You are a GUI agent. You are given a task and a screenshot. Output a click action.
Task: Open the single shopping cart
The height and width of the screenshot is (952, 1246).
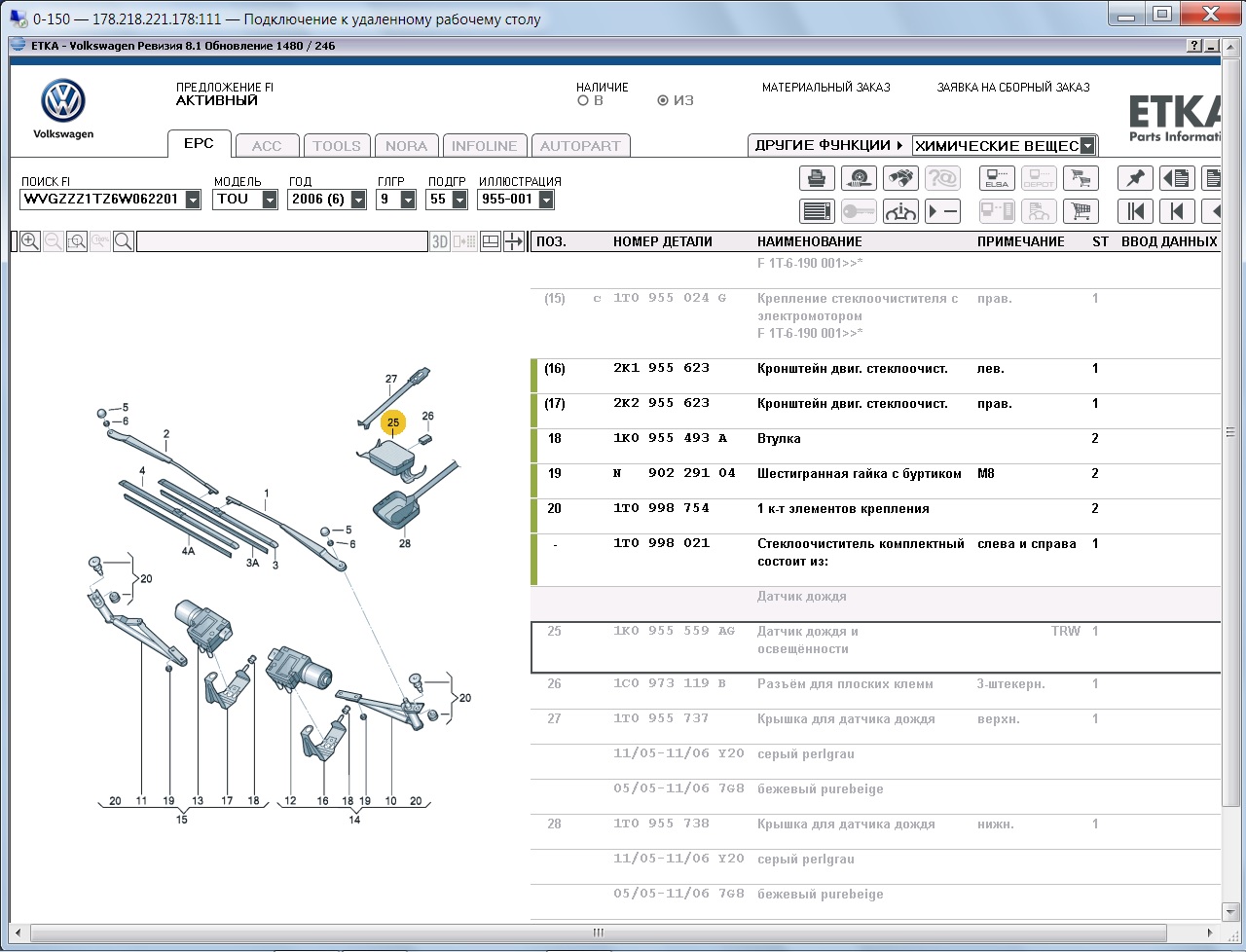coord(1080,210)
